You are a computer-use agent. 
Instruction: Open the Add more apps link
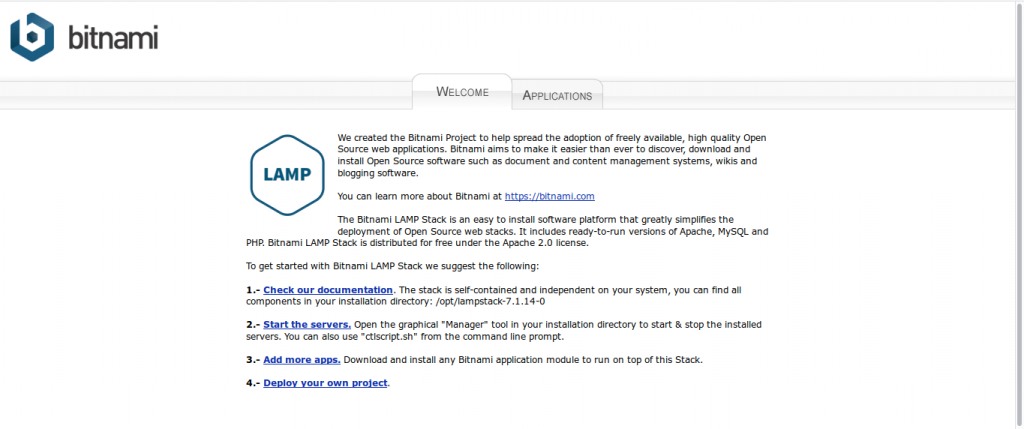[301, 359]
